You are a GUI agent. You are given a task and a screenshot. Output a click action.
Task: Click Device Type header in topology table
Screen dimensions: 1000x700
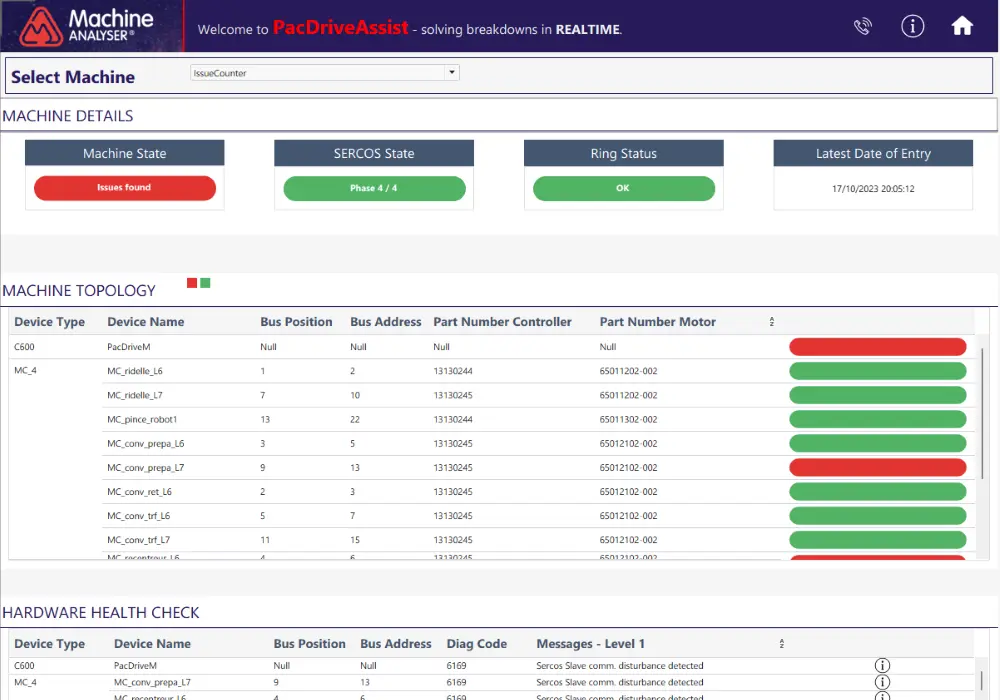coord(50,322)
